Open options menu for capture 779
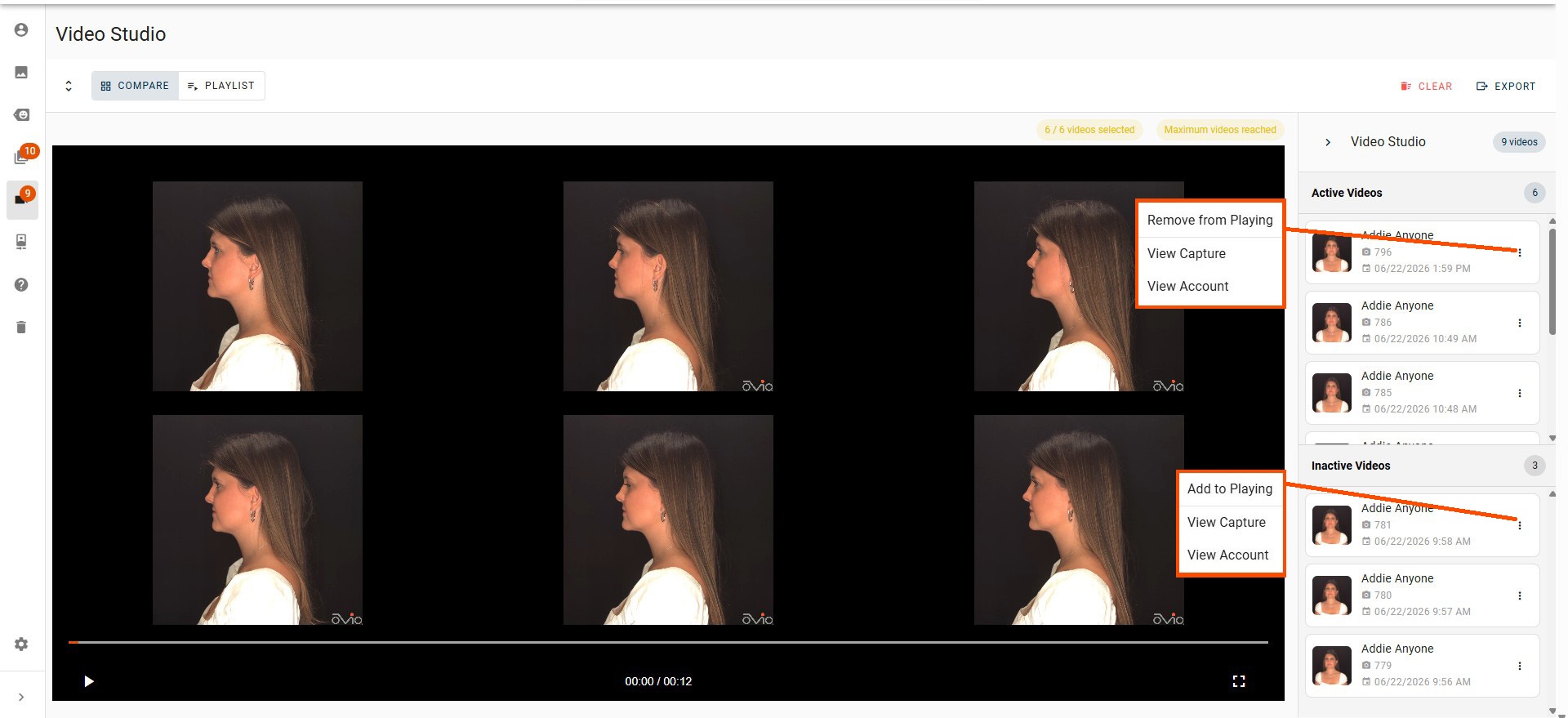 [1520, 666]
